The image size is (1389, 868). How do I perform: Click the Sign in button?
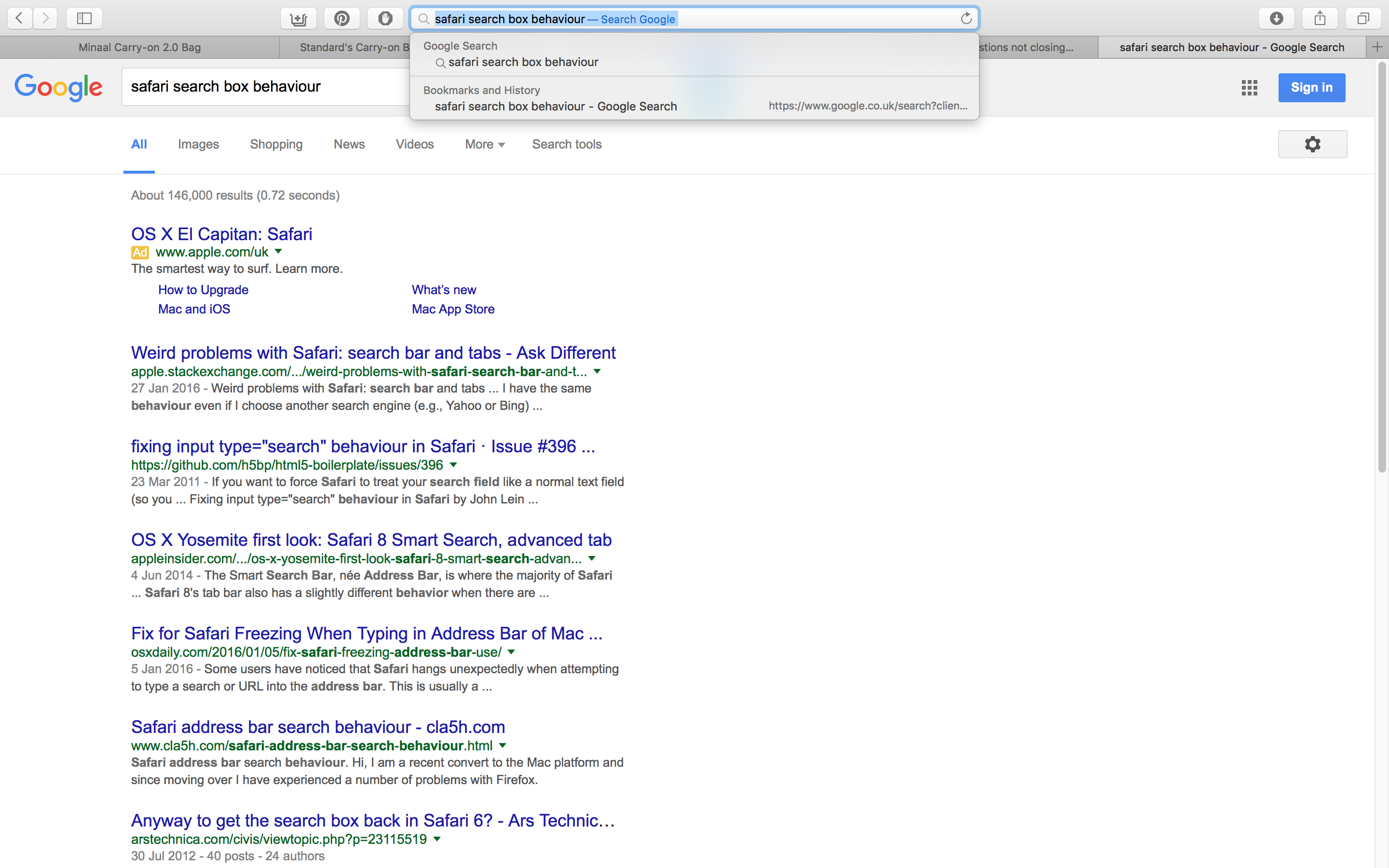1311,87
